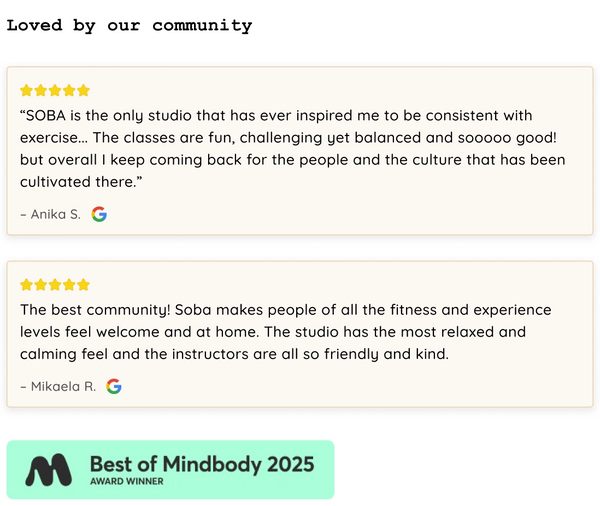Tap the fourth star in Anika S.'s review
This screenshot has width=600, height=506.
click(69, 90)
